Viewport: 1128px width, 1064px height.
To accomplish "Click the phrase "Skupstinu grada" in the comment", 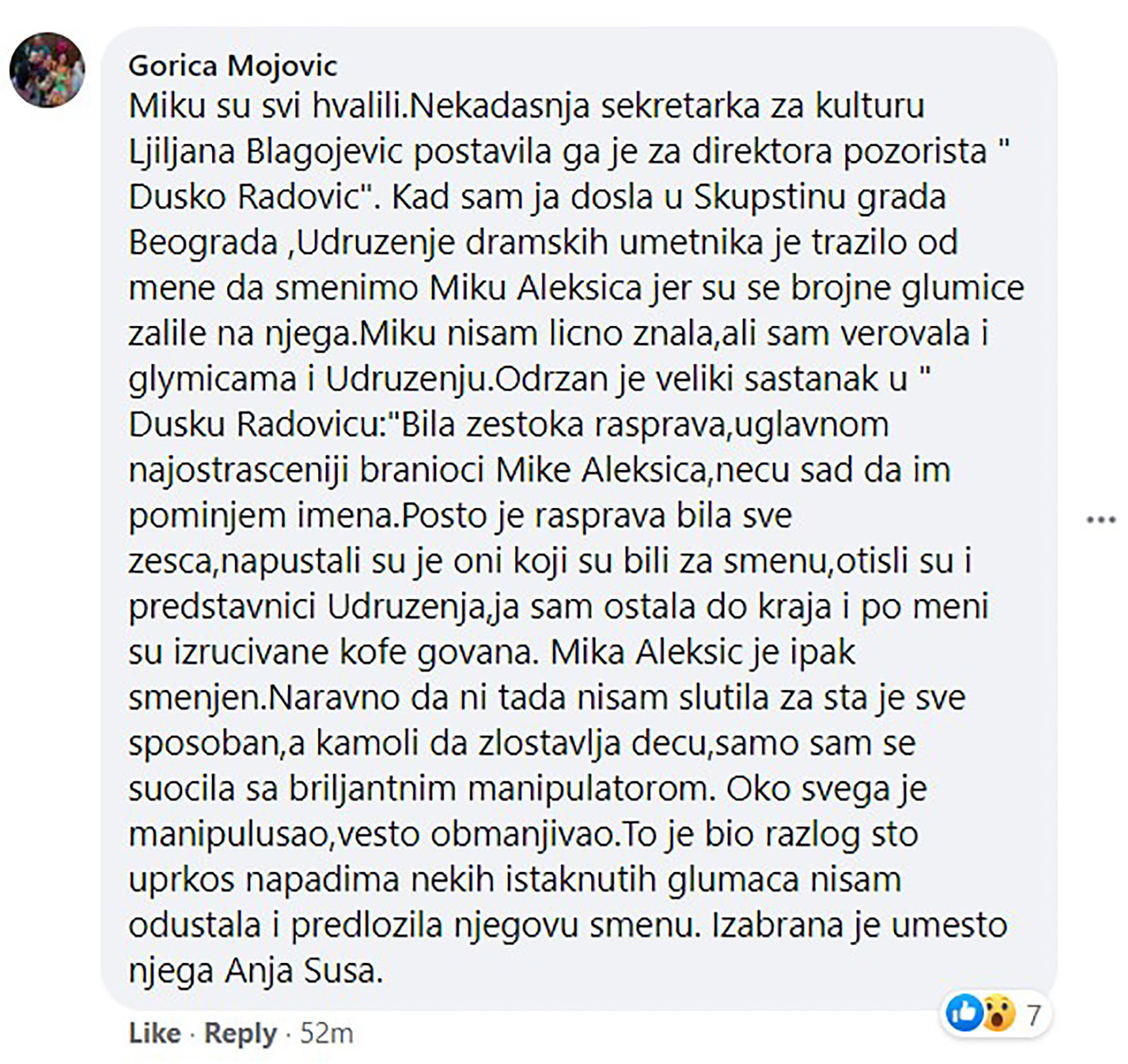I will 819,197.
